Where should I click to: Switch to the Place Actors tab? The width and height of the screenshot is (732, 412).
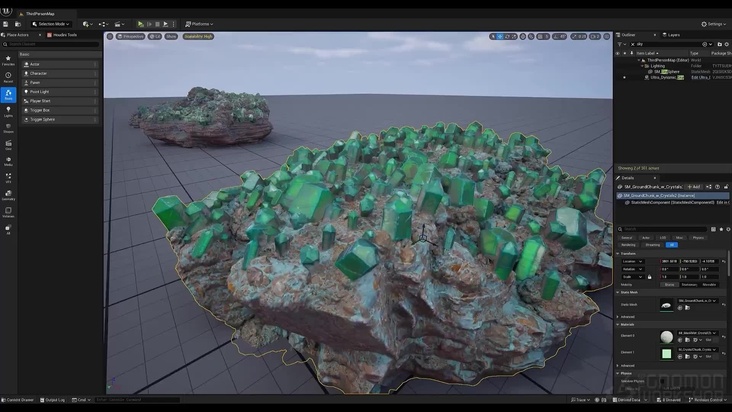pos(18,35)
